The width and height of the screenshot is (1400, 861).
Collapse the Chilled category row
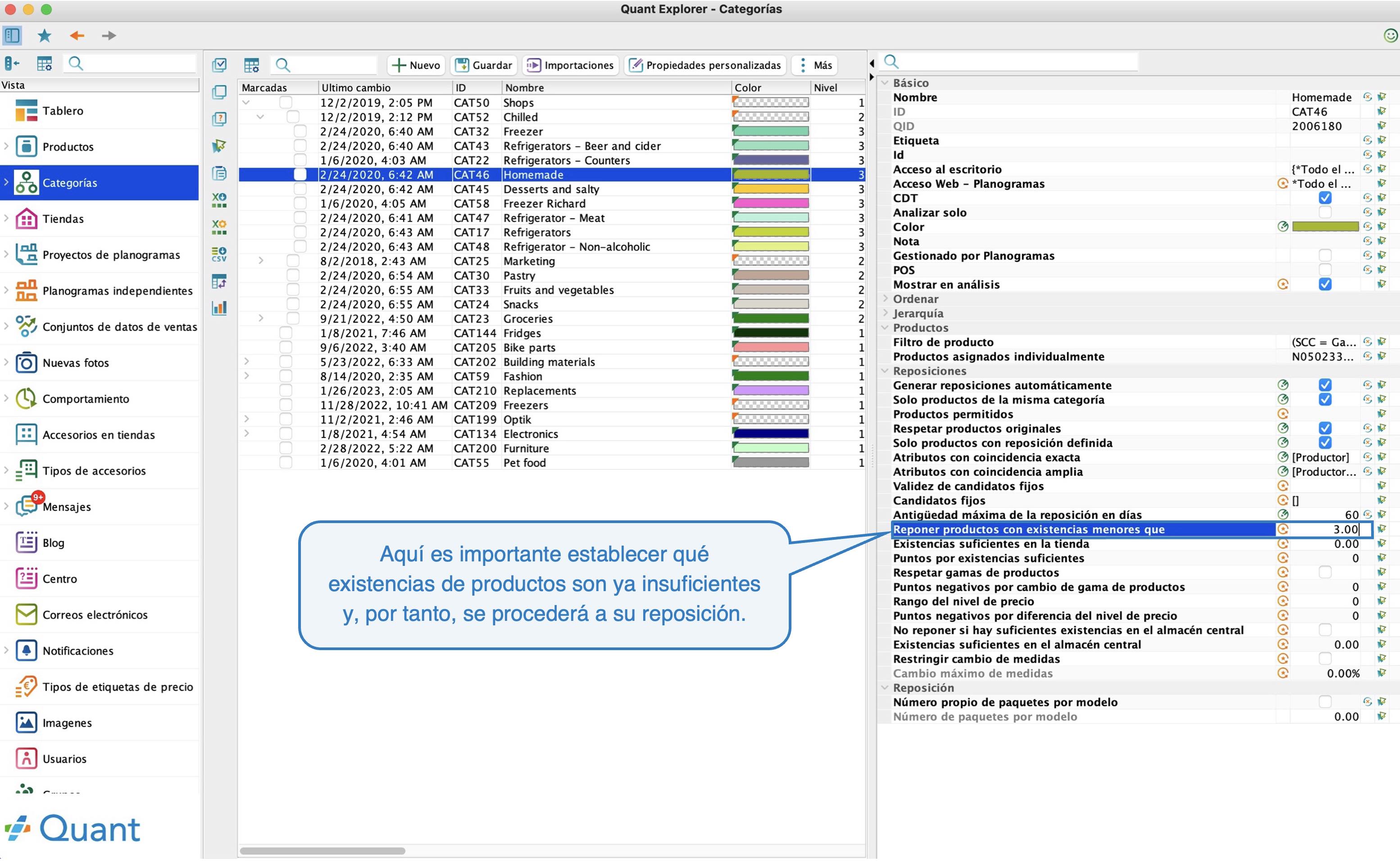point(260,117)
